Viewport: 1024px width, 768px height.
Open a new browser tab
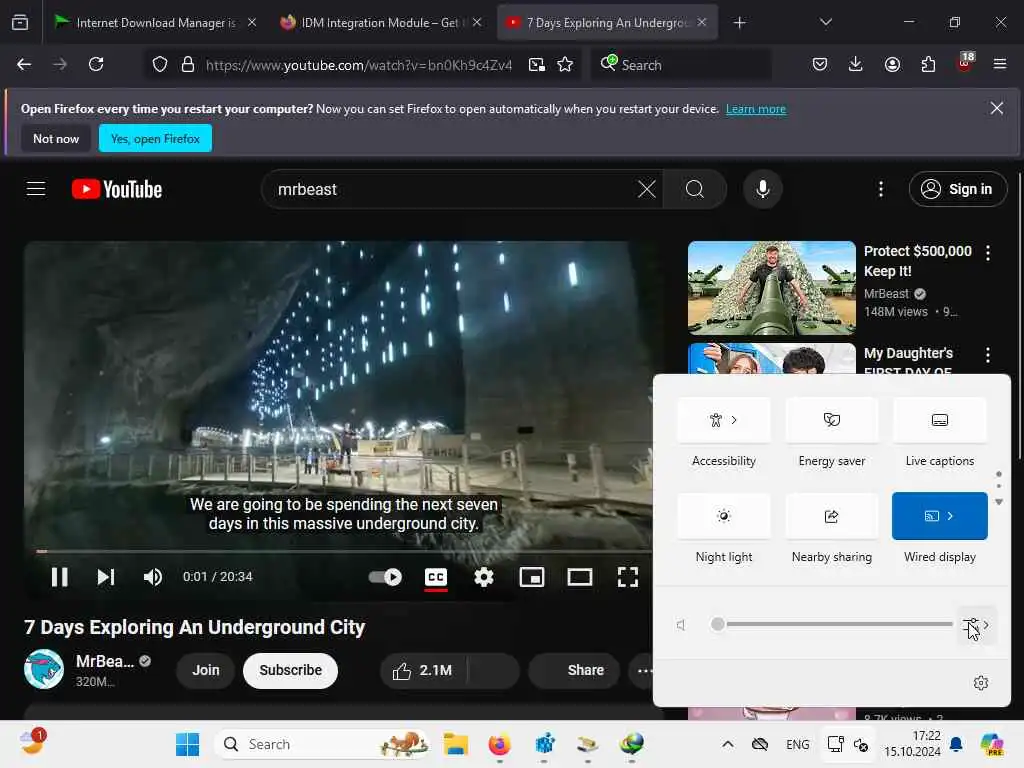(739, 23)
